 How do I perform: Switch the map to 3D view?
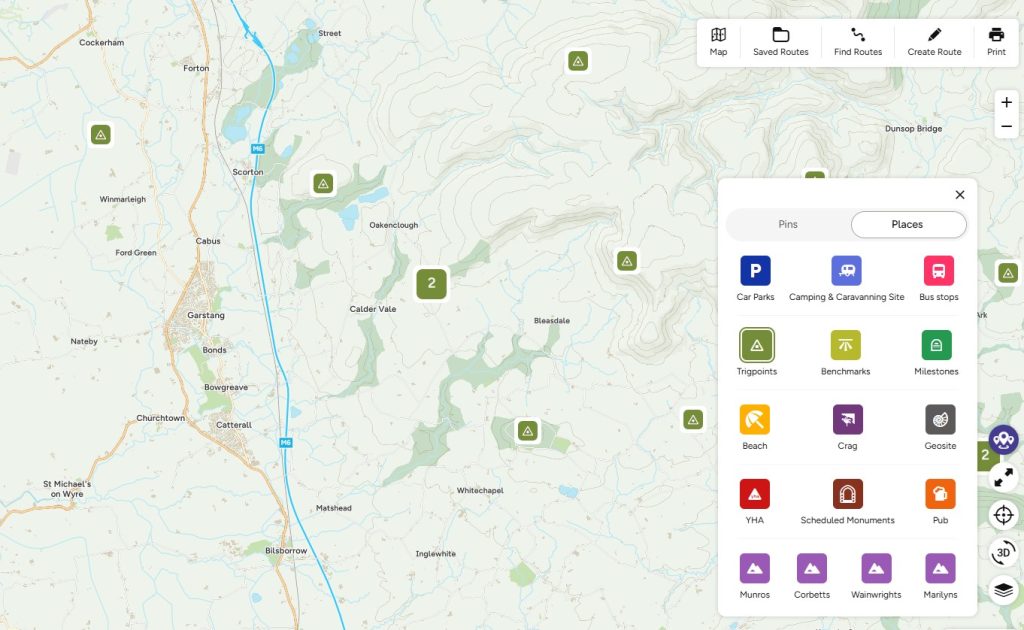coord(1003,552)
